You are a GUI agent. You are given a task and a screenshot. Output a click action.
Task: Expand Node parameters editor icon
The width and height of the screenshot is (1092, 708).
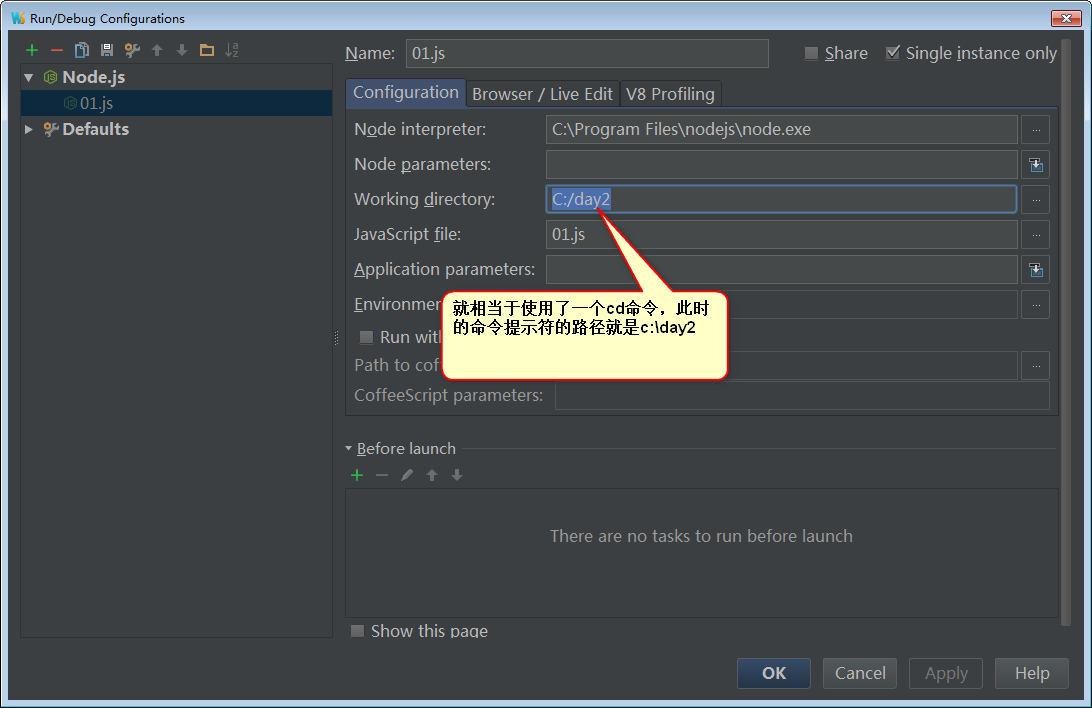pyautogui.click(x=1036, y=165)
